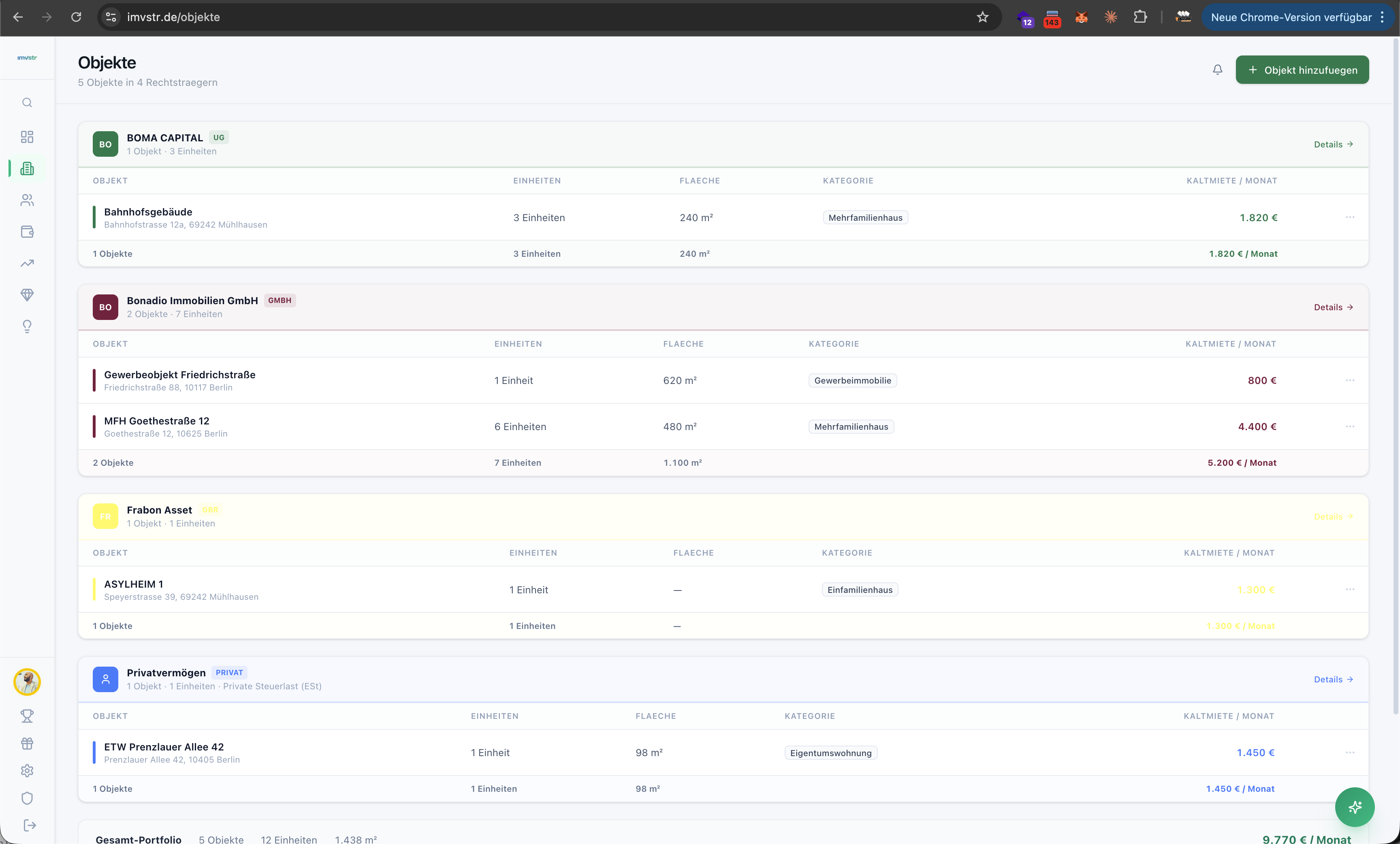
Task: Open the three-dot menu for MFH Goethestraße 12
Action: [1350, 426]
